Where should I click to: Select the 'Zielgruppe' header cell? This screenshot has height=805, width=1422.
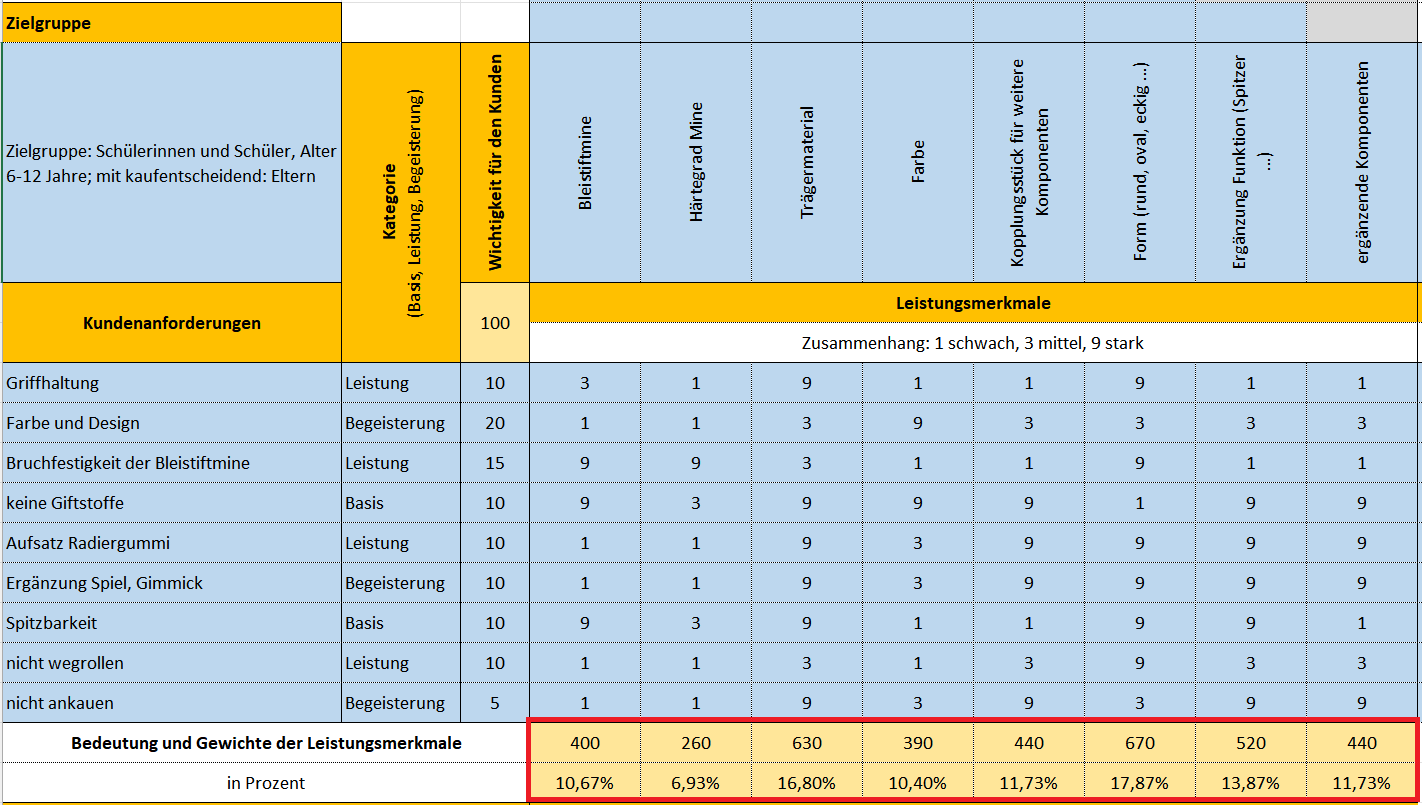pyautogui.click(x=171, y=23)
